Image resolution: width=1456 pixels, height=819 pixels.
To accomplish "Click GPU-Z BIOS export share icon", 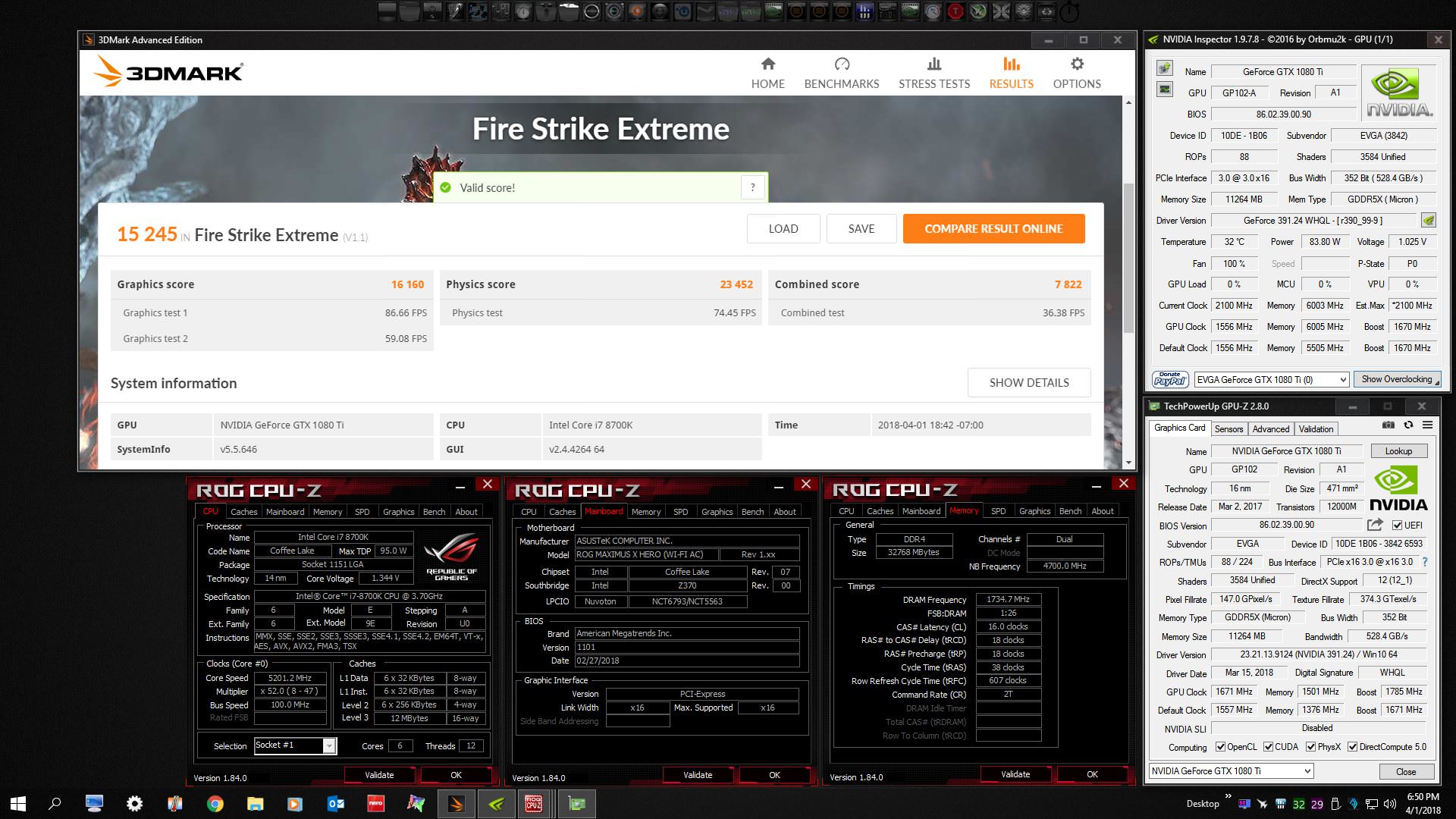I will 1375,525.
